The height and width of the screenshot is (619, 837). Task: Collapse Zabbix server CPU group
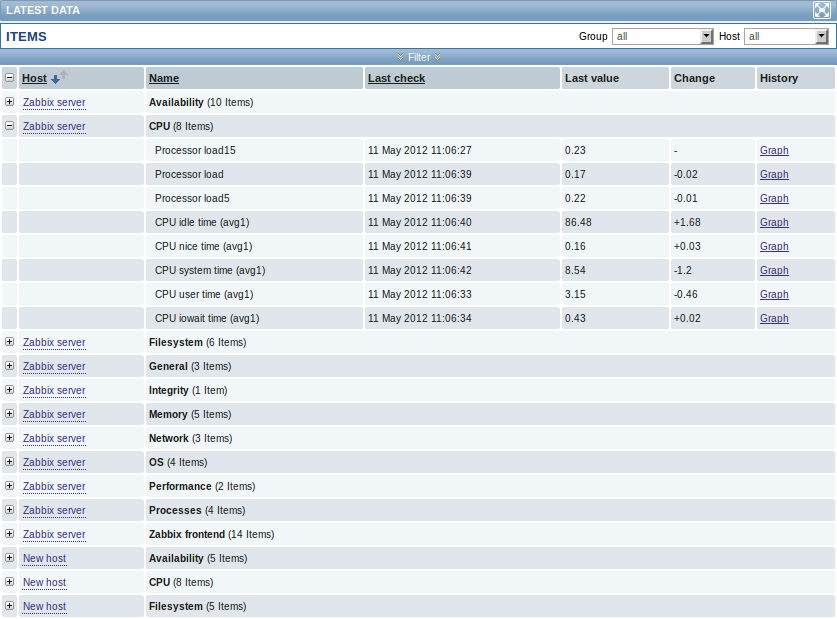tap(9, 125)
